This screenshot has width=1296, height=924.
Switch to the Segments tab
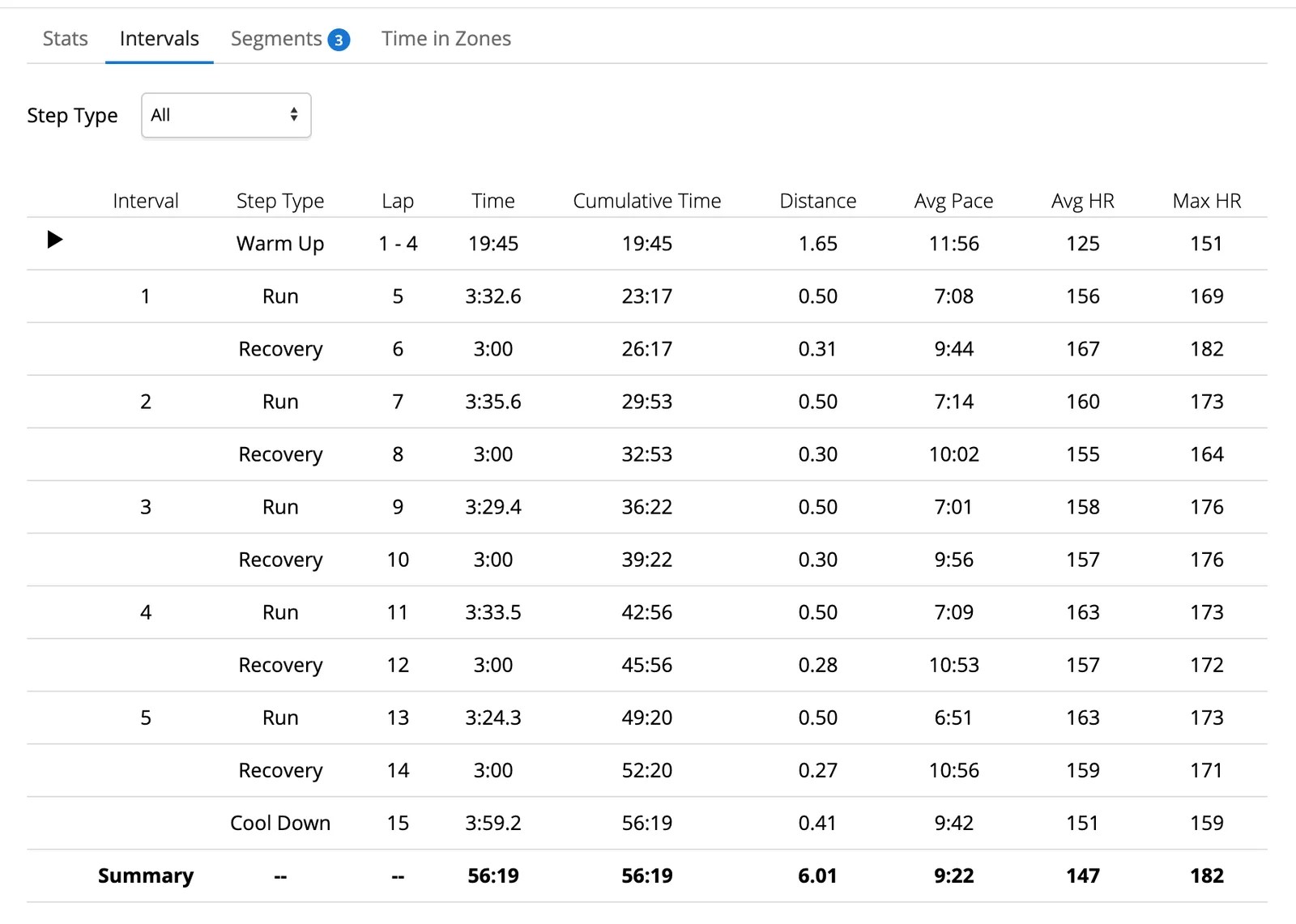point(277,38)
